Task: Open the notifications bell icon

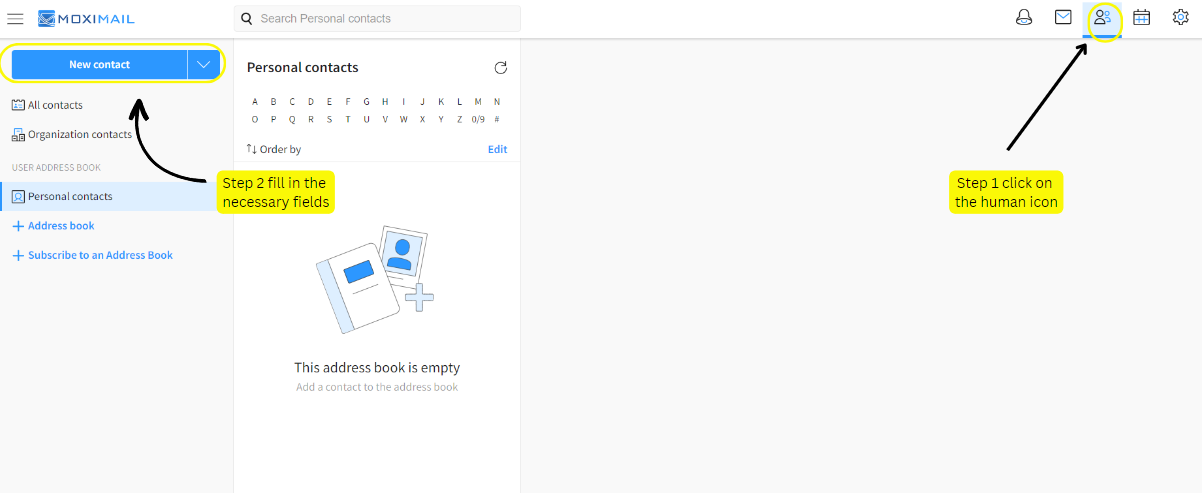Action: [x=1023, y=18]
